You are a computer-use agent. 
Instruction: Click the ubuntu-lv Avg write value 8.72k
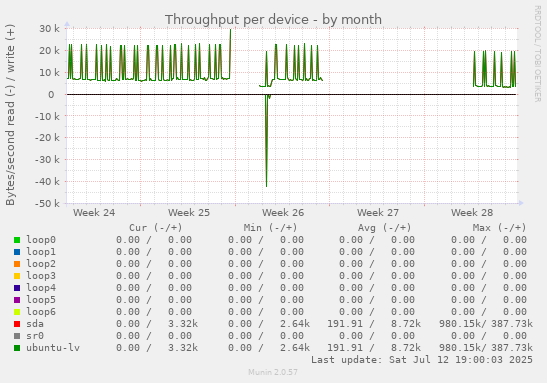pos(406,348)
